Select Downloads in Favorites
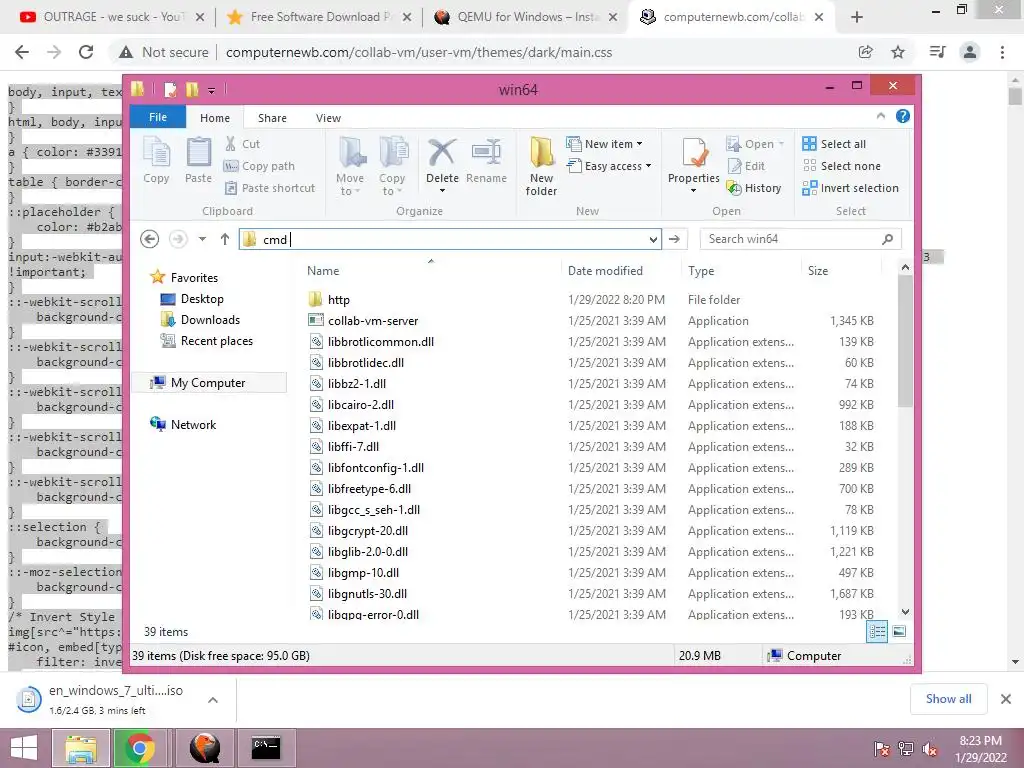 click(200, 320)
